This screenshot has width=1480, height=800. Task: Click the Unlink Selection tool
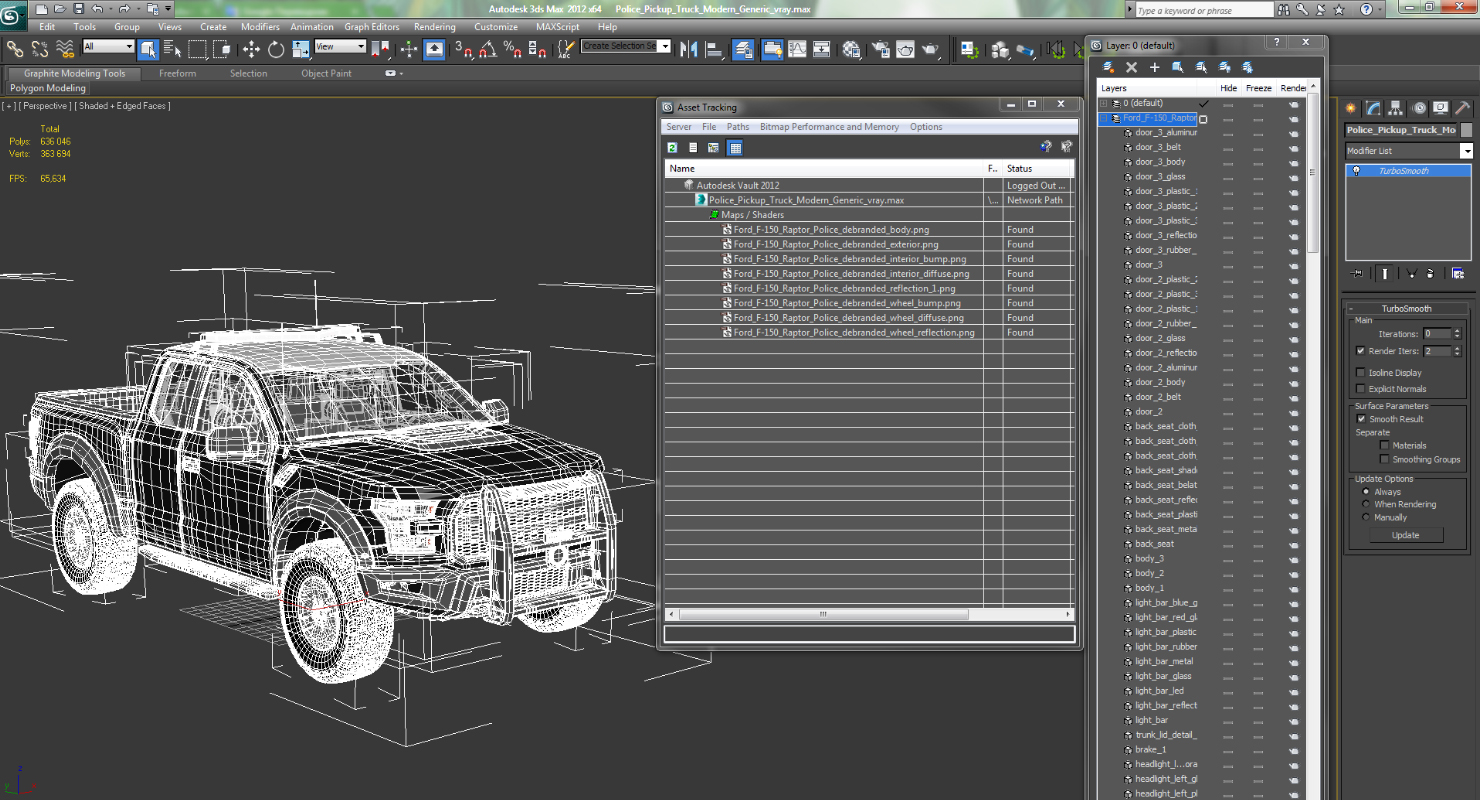(40, 48)
